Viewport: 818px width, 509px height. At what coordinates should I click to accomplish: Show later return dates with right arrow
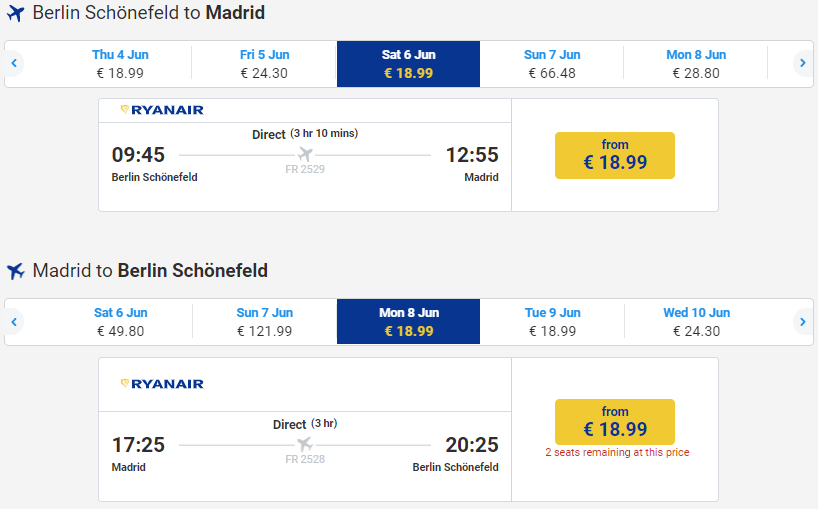[x=802, y=322]
